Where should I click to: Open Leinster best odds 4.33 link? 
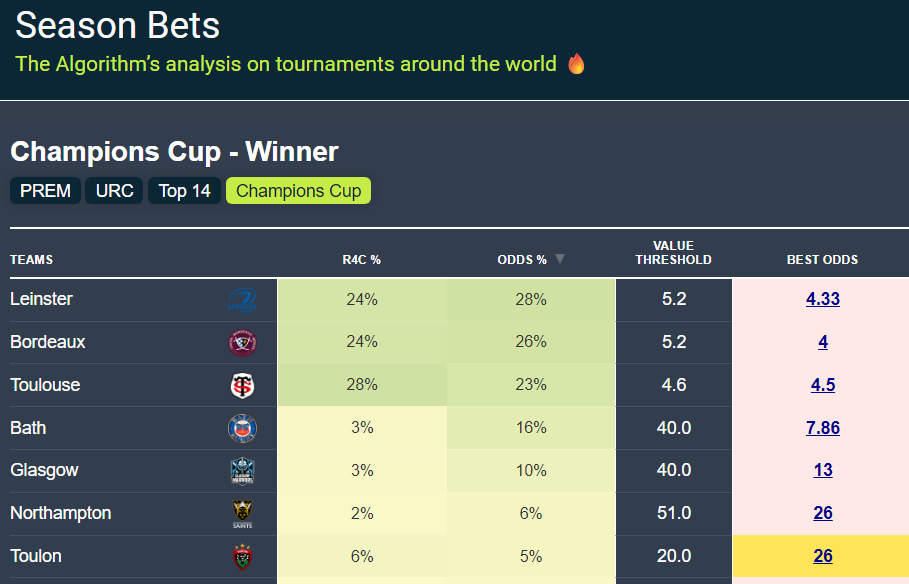pyautogui.click(x=822, y=299)
